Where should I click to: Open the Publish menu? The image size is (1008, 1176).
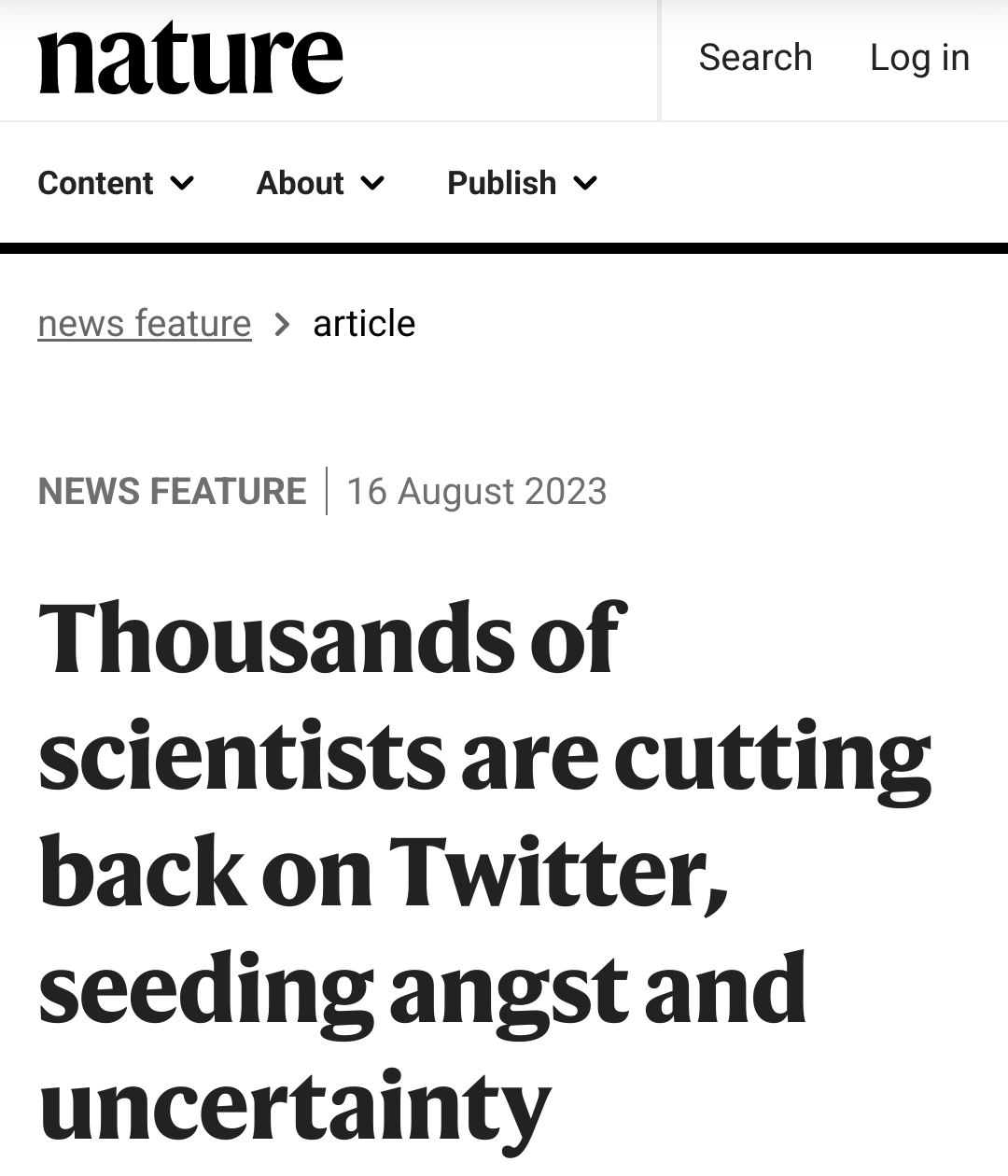pos(501,183)
